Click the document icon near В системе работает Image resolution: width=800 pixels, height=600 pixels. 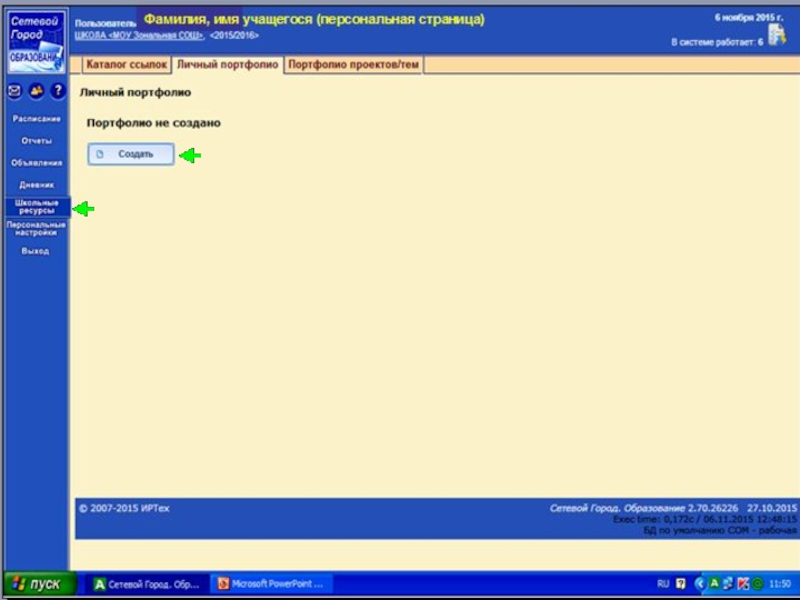777,35
